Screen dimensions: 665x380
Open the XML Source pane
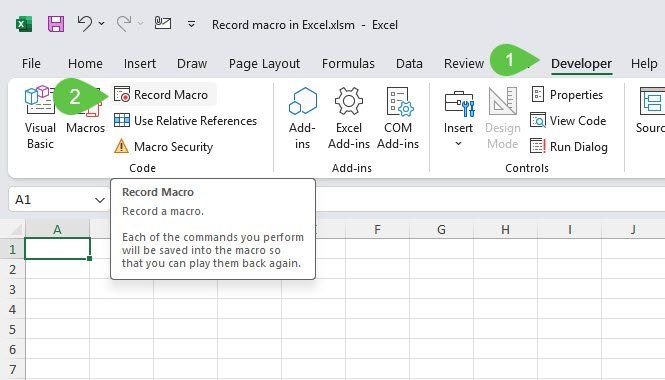click(x=651, y=110)
